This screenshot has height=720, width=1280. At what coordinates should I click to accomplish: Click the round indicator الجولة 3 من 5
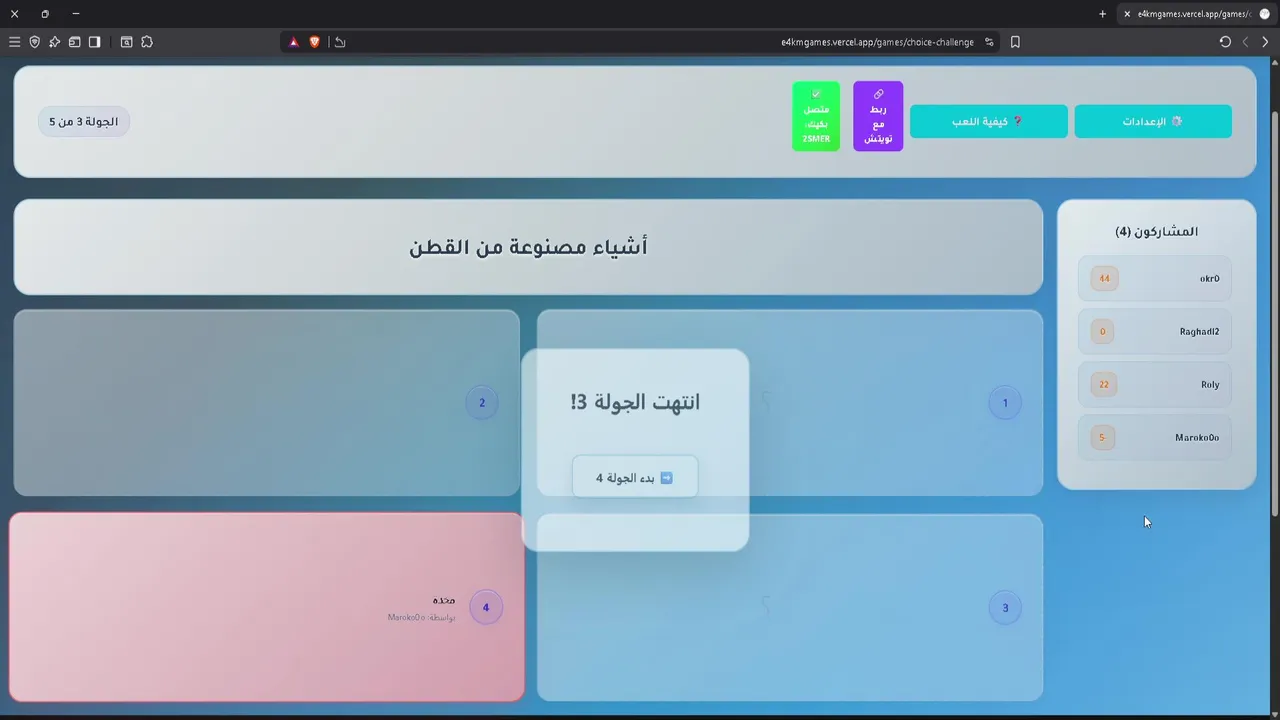click(84, 122)
